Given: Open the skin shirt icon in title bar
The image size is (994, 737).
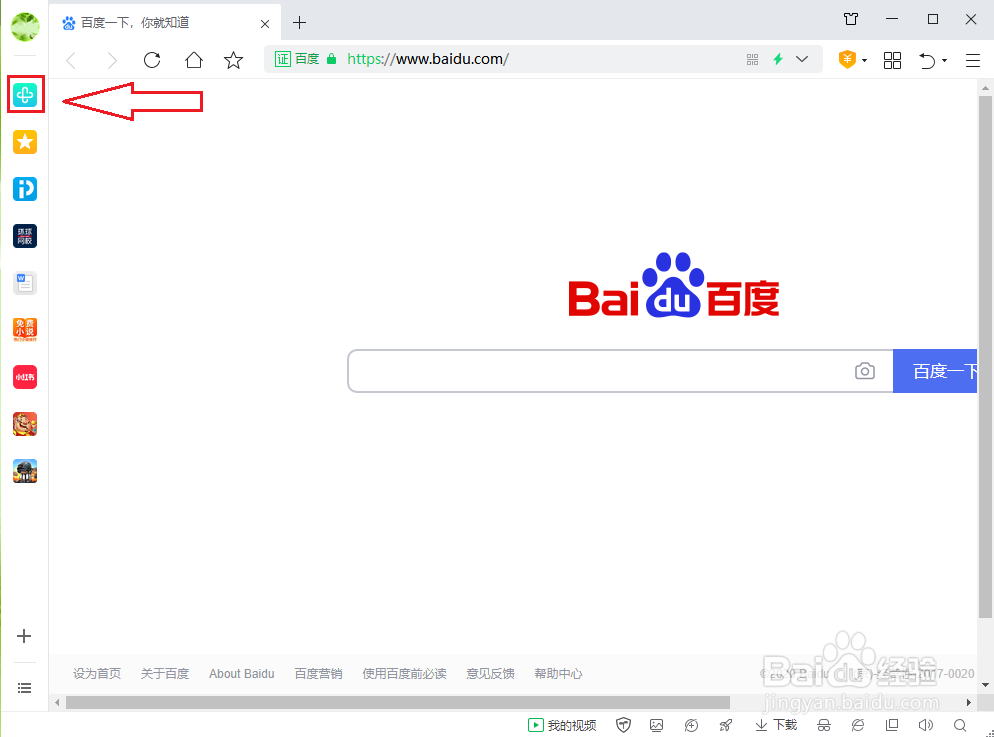Looking at the screenshot, I should pos(851,19).
